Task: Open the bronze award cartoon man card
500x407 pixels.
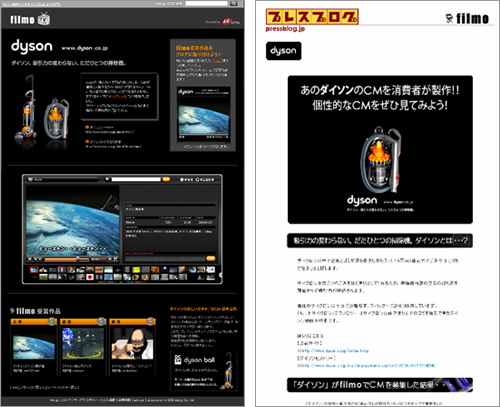Action: (132, 346)
